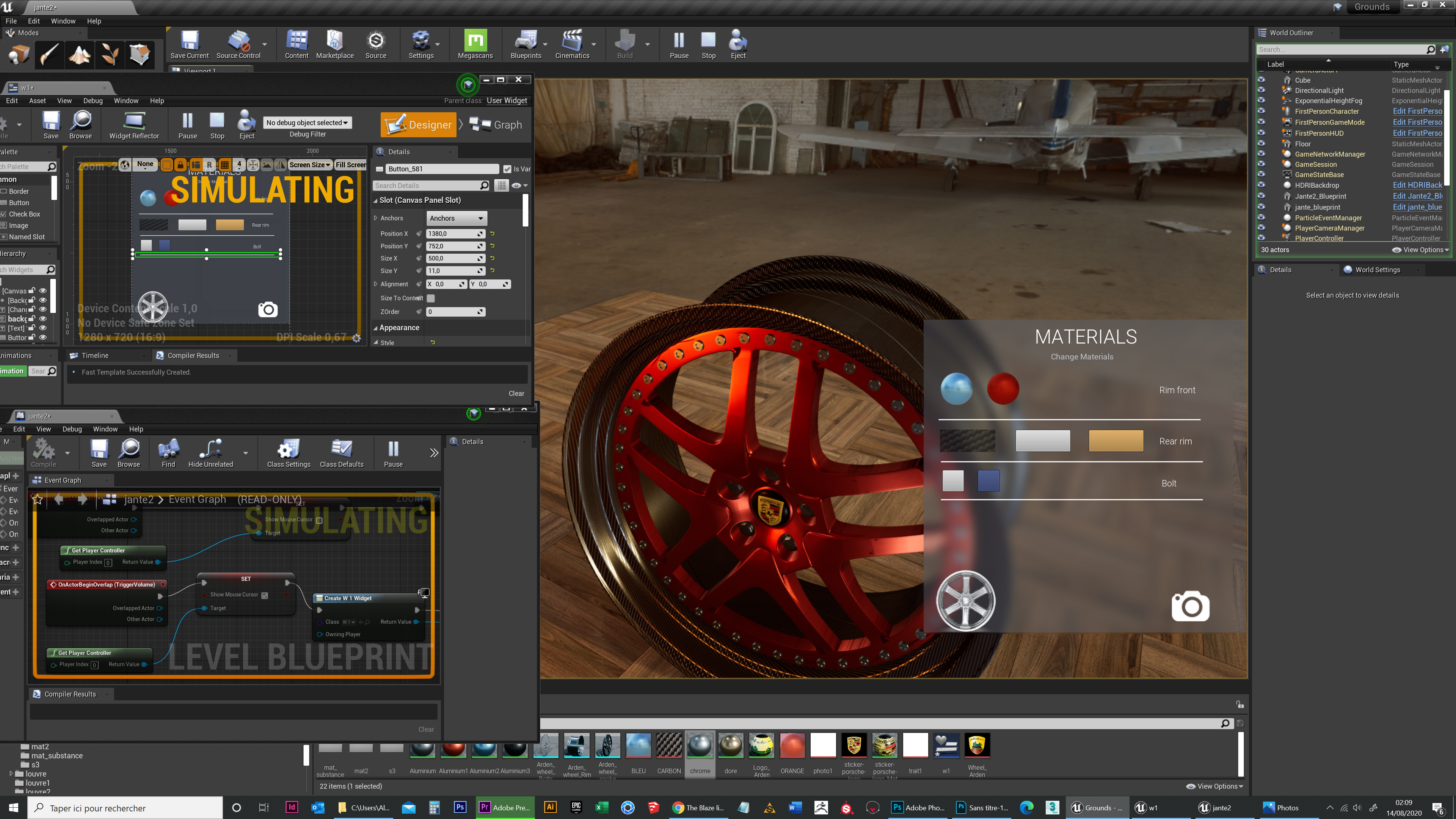Toggle visibility of HDRIBackdrop actor
Image resolution: width=1456 pixels, height=819 pixels.
[1261, 185]
